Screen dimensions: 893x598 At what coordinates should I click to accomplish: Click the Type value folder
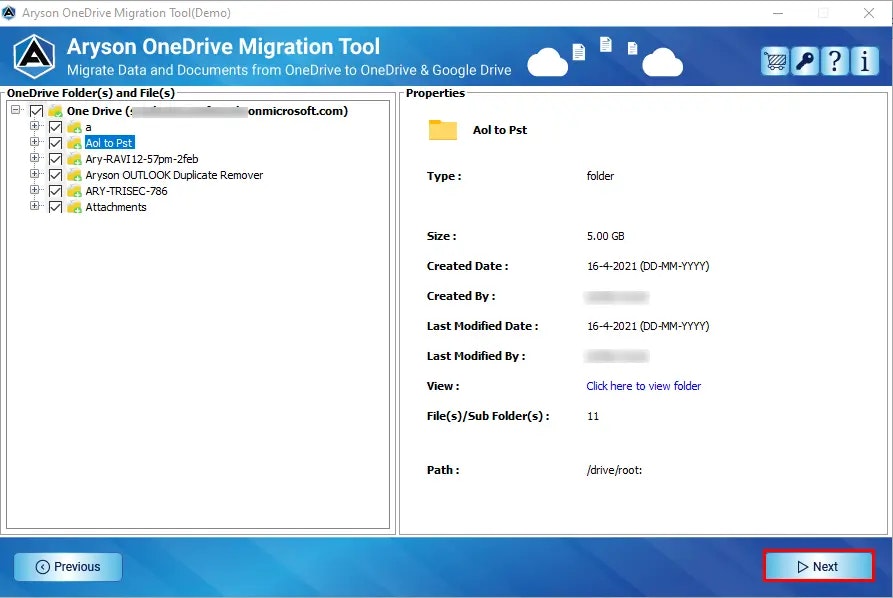(x=600, y=176)
